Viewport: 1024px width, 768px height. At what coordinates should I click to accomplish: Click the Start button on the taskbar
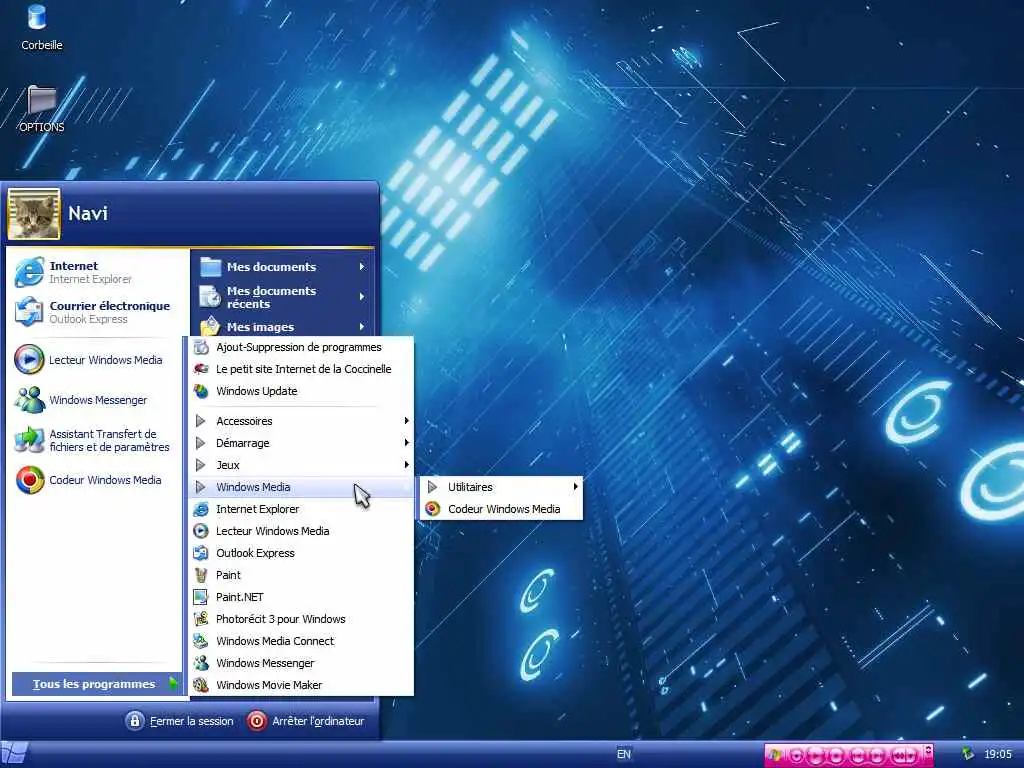click(x=13, y=754)
